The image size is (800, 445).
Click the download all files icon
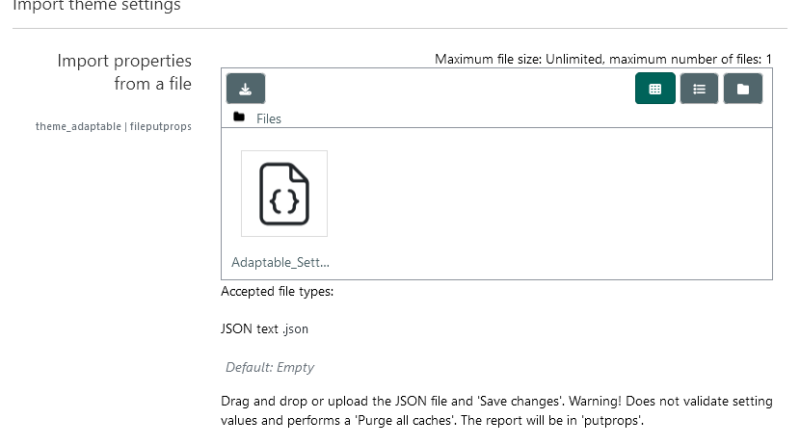click(245, 89)
